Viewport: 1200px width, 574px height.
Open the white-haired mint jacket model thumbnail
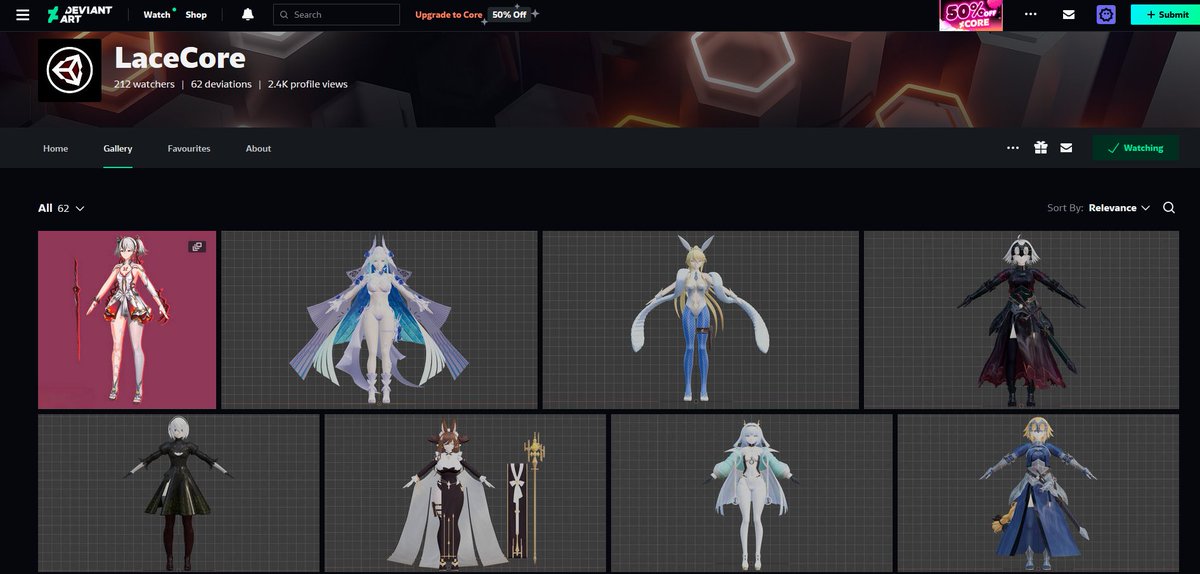tap(752, 493)
